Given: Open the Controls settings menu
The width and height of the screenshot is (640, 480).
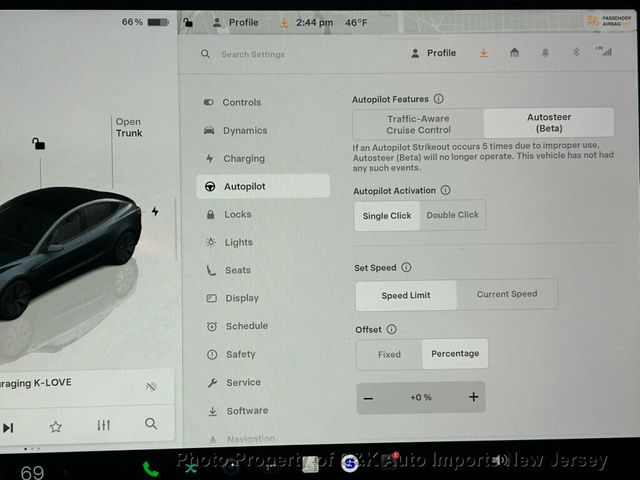Looking at the screenshot, I should (233, 102).
